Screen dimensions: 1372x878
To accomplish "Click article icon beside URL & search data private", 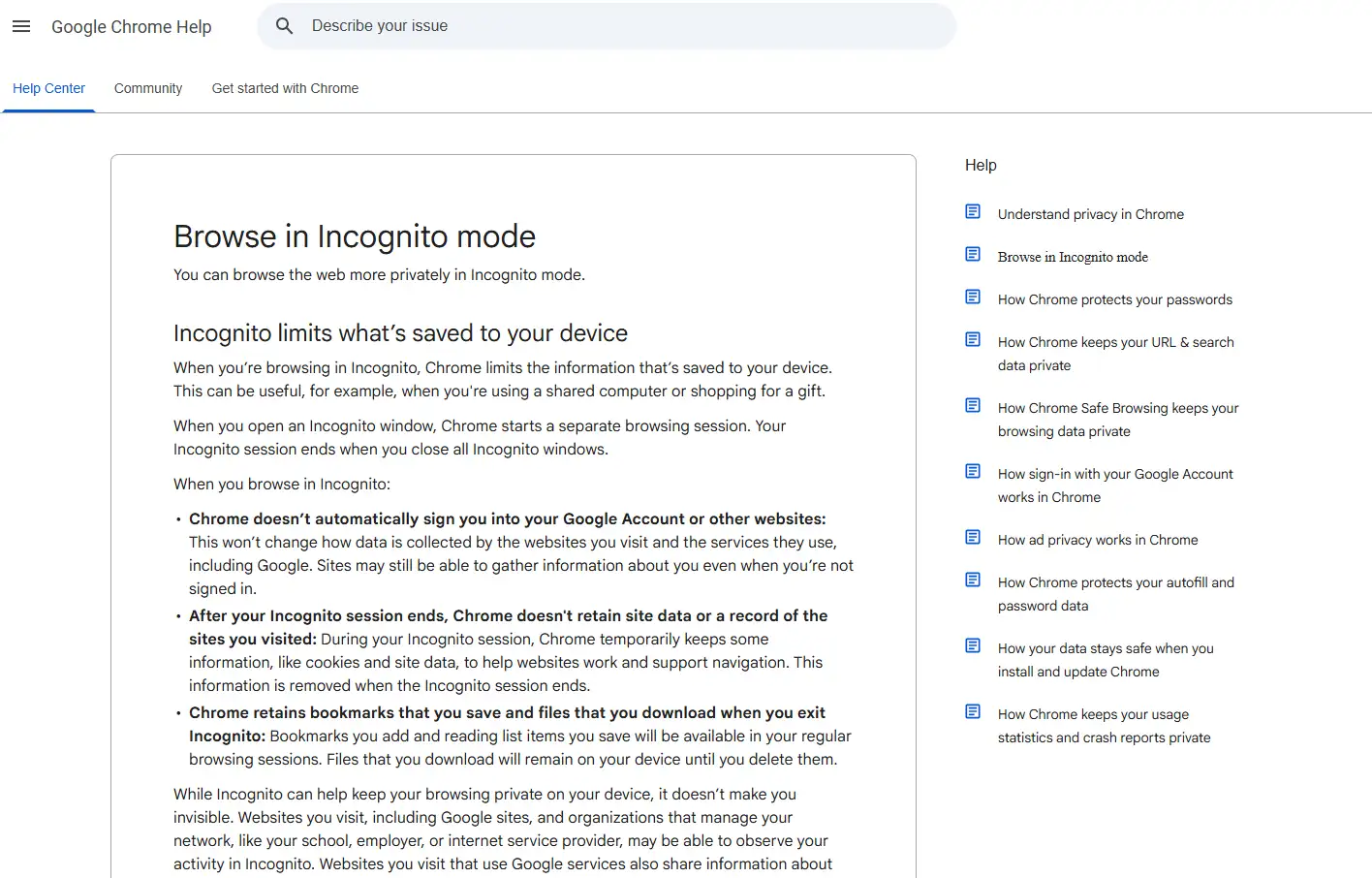I will 973,339.
